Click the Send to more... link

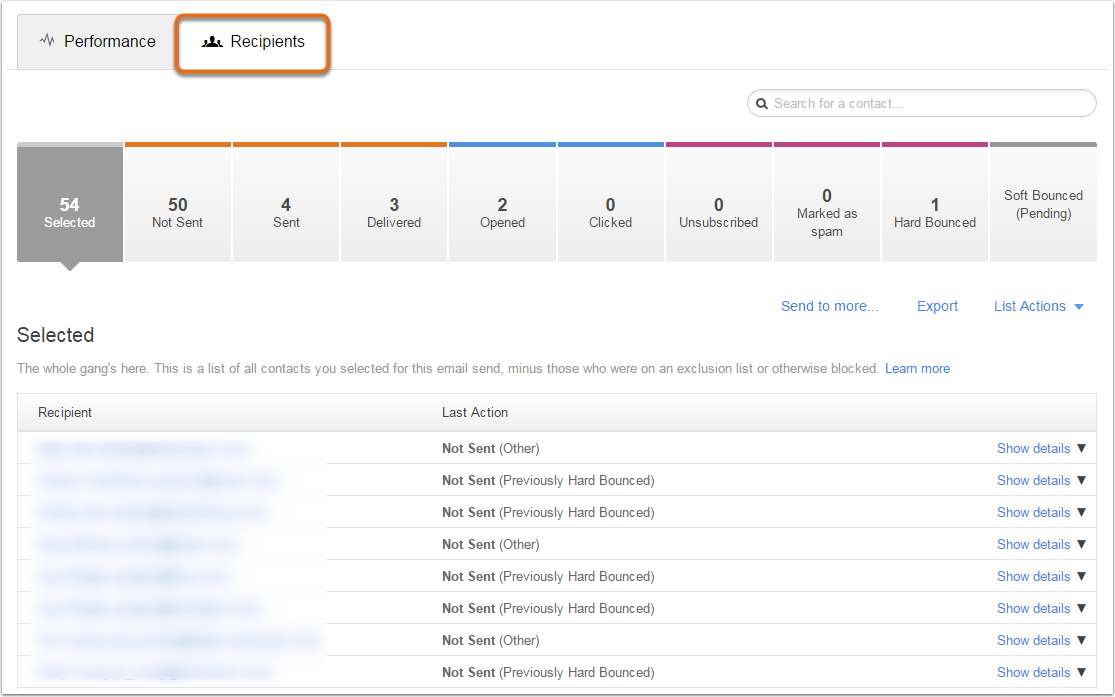[829, 307]
